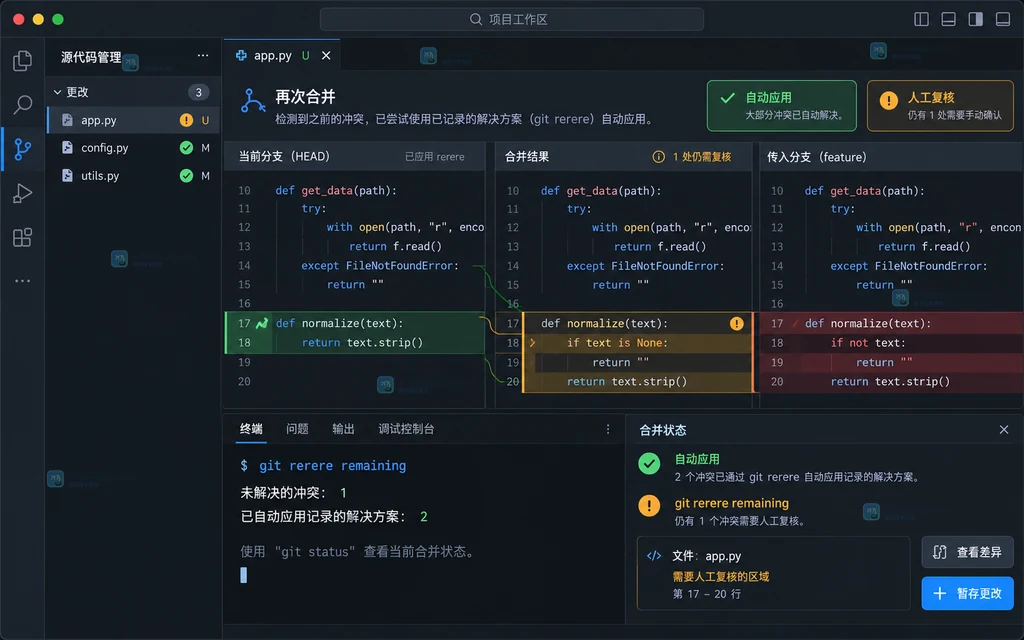Click the 自动应用 status button
Viewport: 1024px width, 640px height.
click(x=781, y=106)
